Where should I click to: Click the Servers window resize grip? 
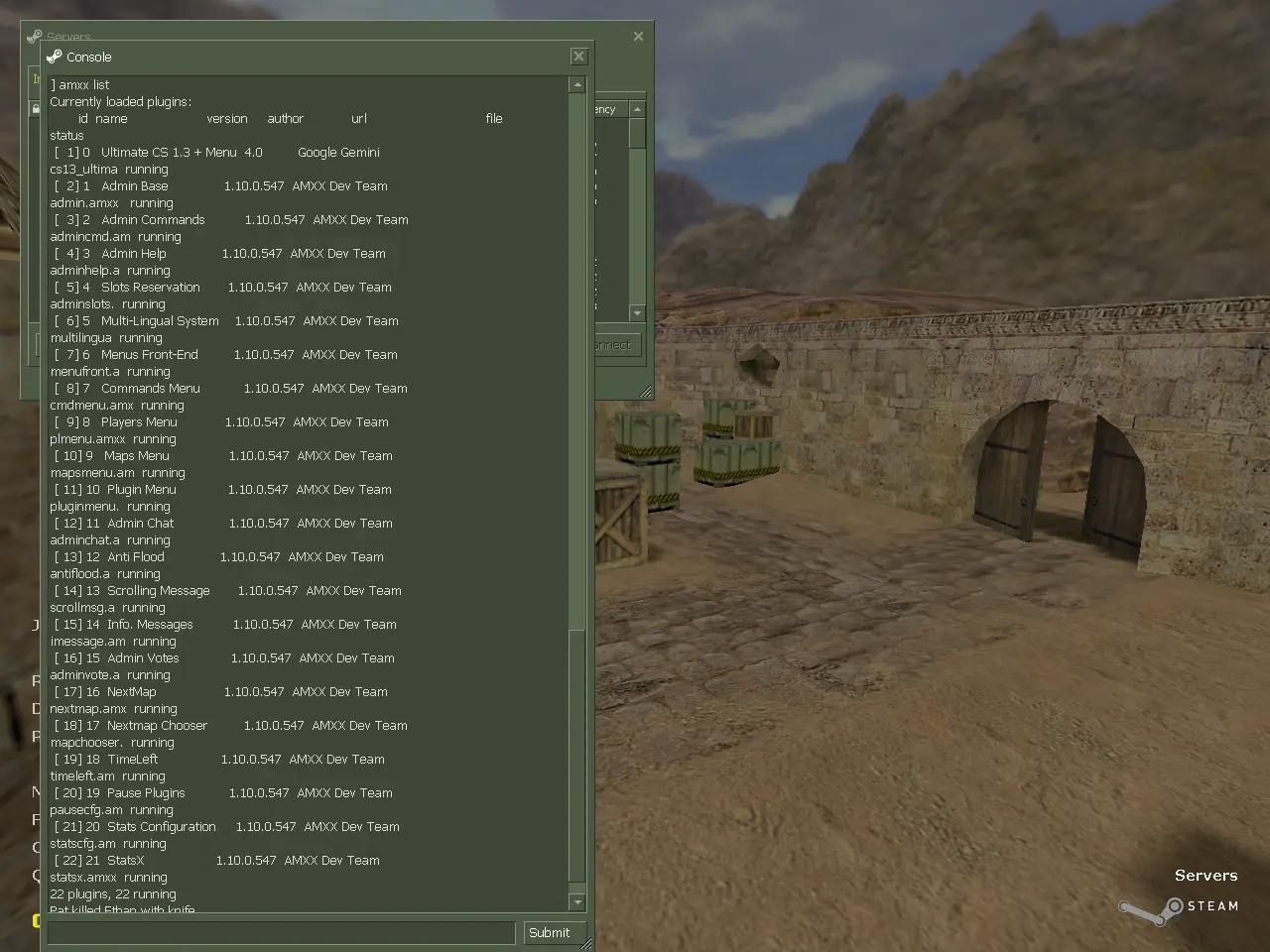coord(646,392)
